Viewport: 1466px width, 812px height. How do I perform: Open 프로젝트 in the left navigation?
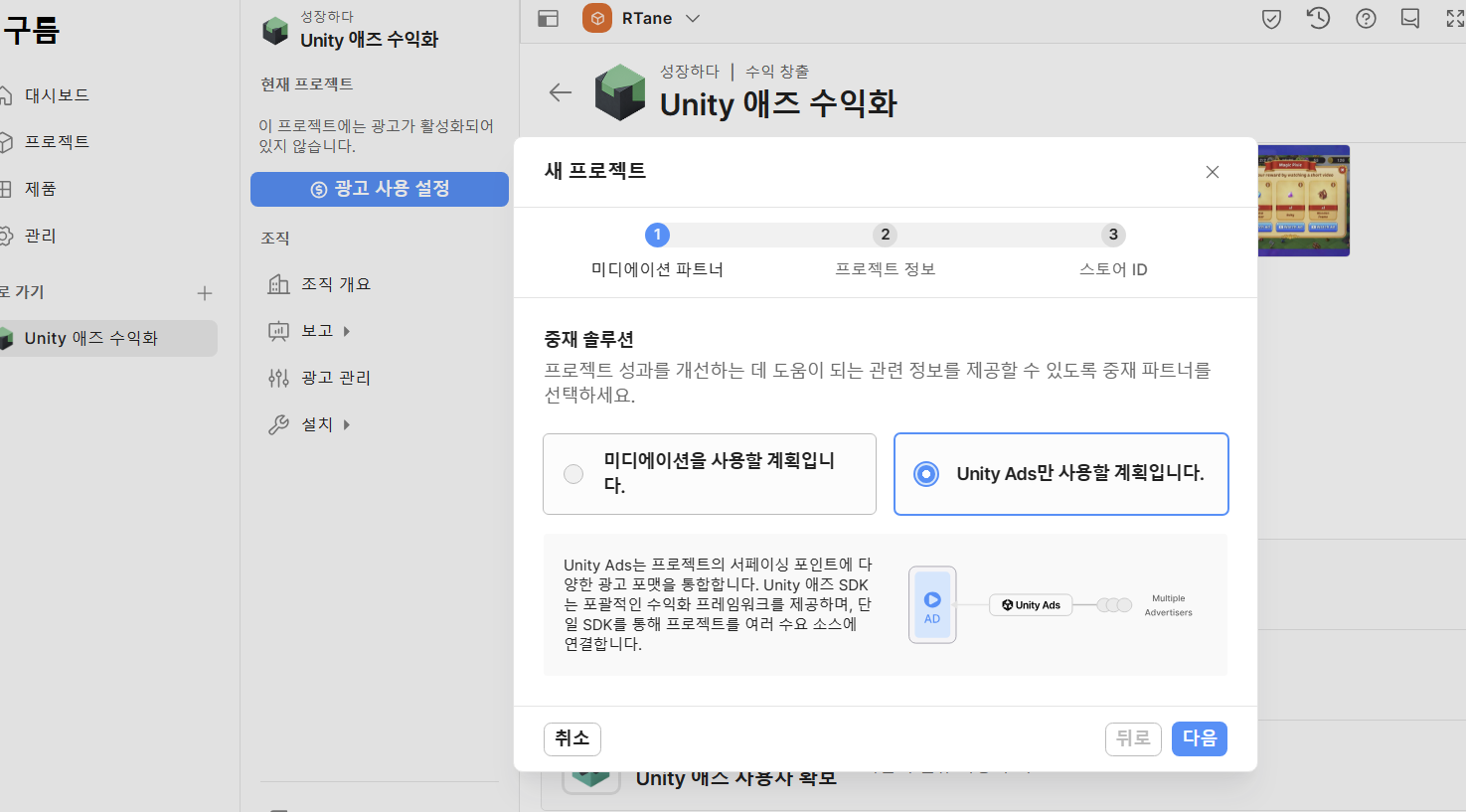point(57,142)
